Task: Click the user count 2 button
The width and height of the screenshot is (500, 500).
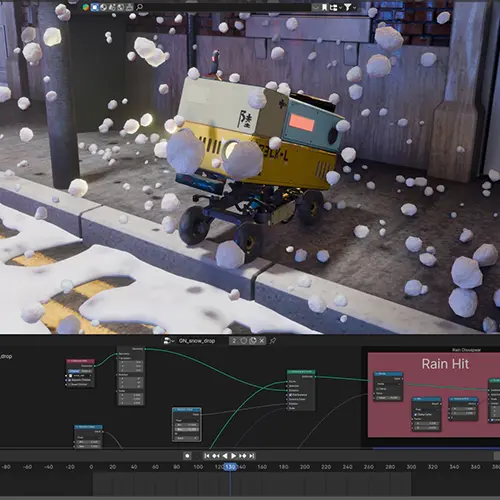Action: 234,341
